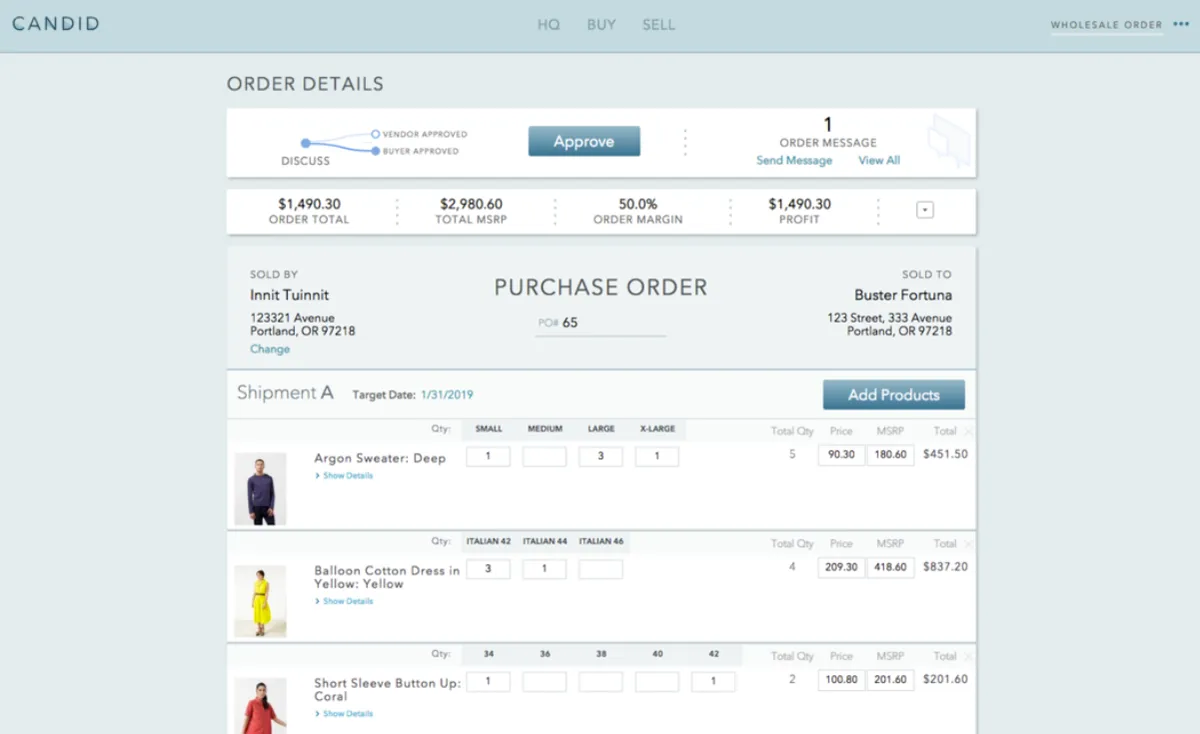Click the Short Sleeve size 40 quantity field
Viewport: 1200px width, 734px height.
657,682
